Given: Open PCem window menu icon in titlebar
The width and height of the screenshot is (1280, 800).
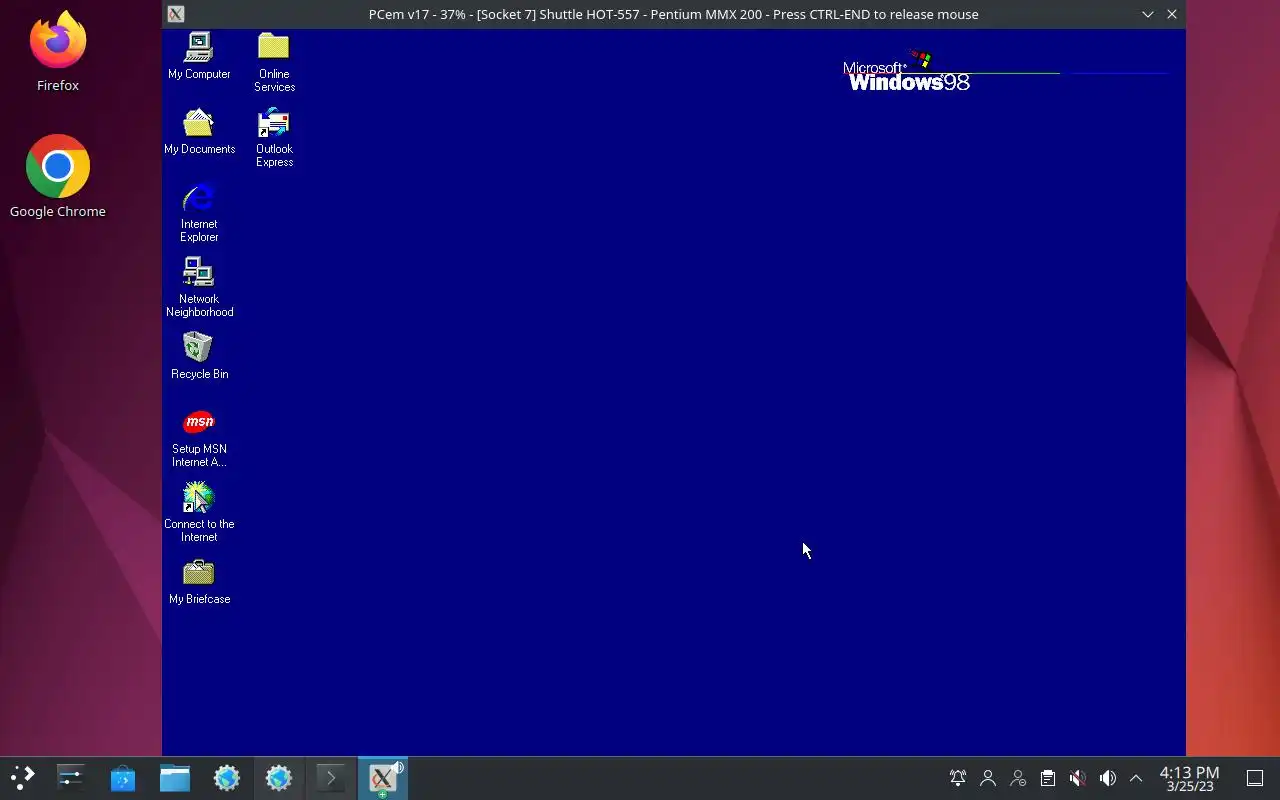Looking at the screenshot, I should [176, 14].
